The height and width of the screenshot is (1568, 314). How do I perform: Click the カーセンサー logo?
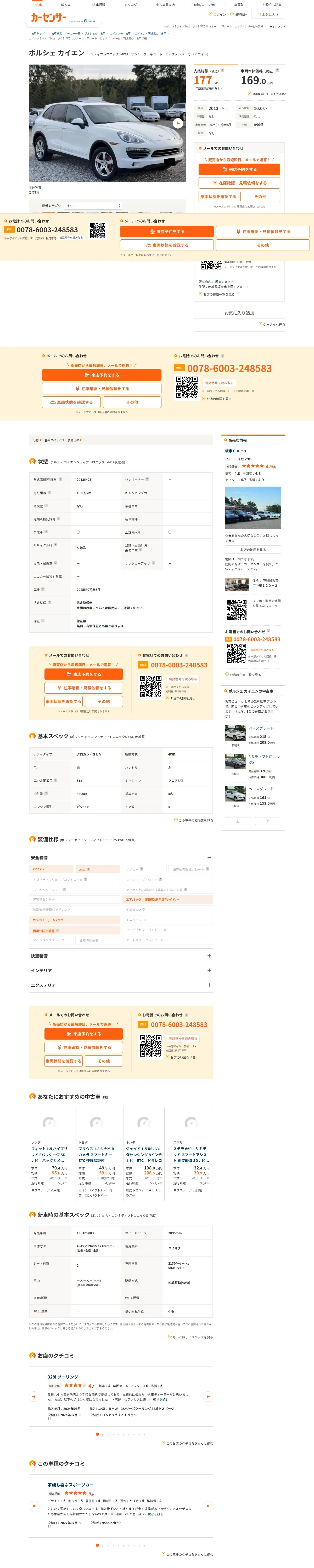click(49, 18)
